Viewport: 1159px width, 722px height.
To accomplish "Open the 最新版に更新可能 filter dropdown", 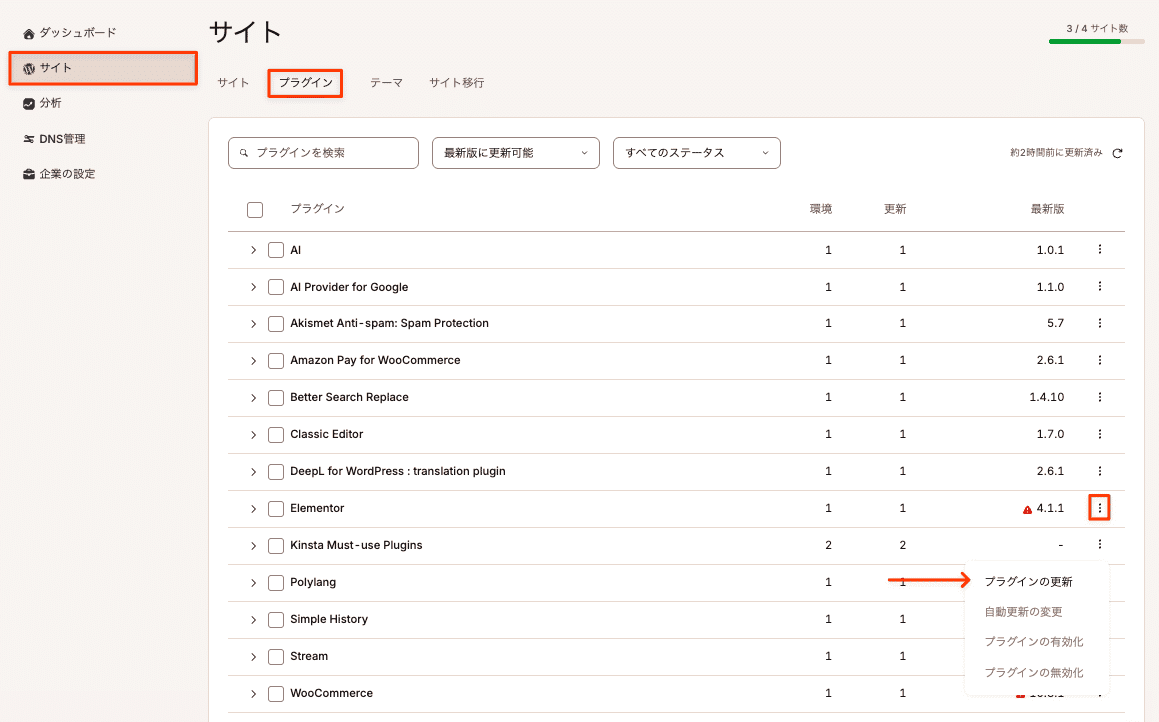I will click(516, 153).
